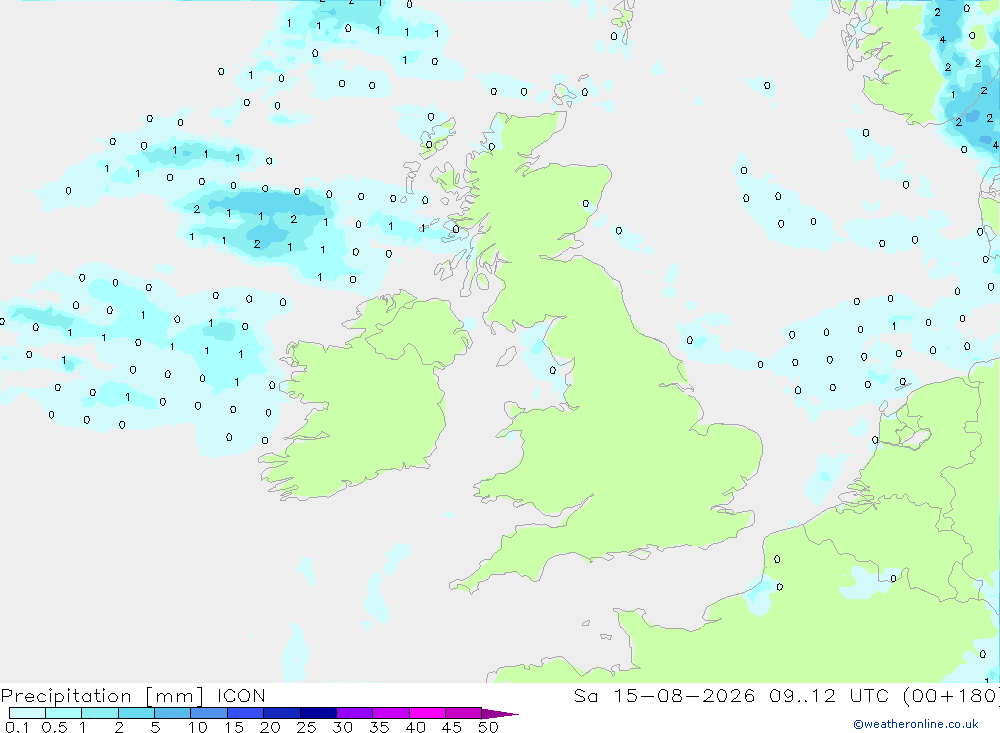
Task: Select the 30–35 mm violet legend swatch
Action: 354,713
